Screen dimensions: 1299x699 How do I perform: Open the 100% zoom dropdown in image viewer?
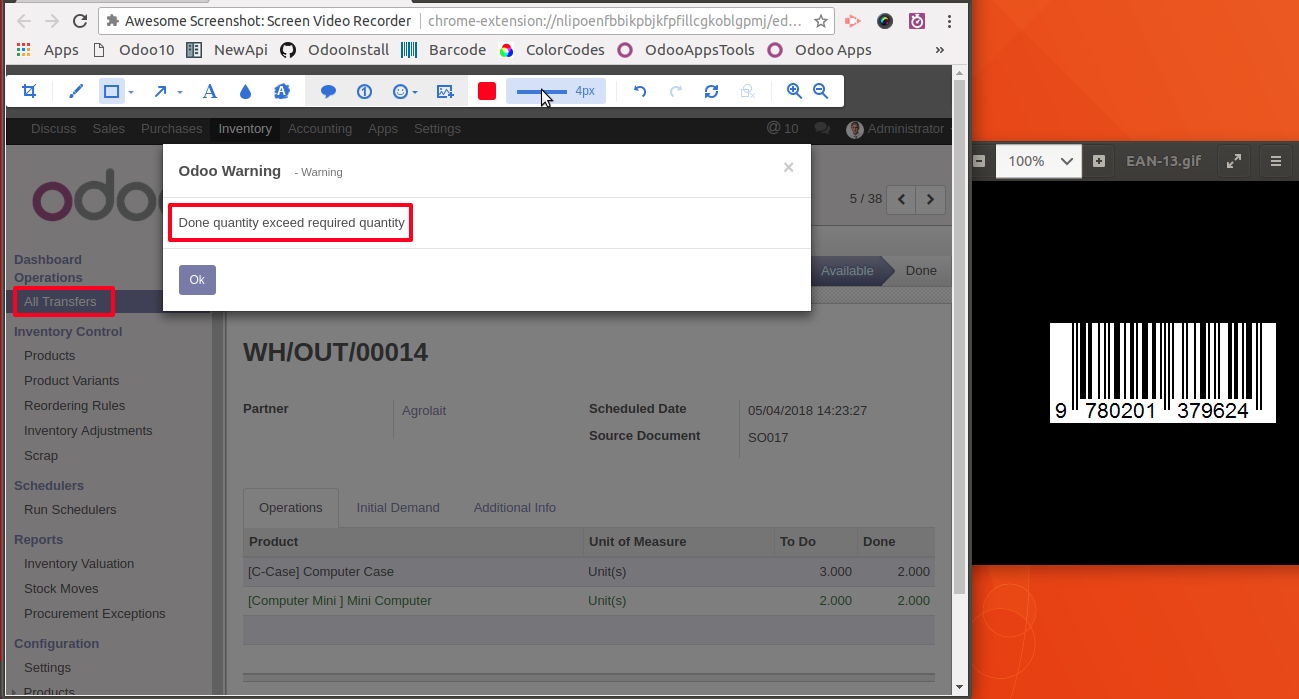pyautogui.click(x=1038, y=161)
